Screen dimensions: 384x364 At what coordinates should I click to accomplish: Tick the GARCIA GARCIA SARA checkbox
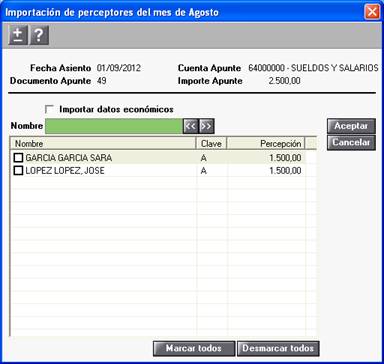18,157
